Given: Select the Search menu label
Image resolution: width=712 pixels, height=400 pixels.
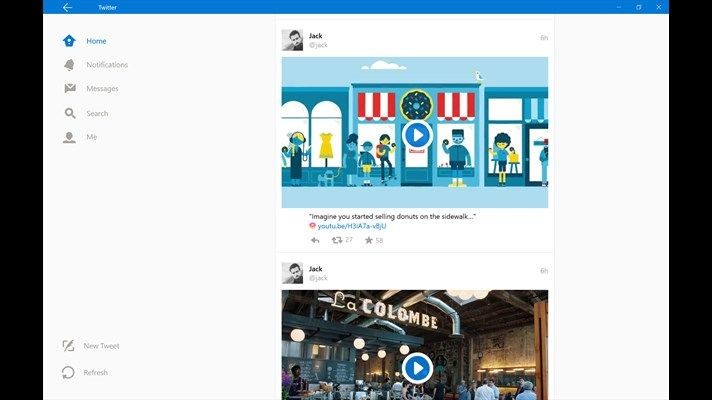Looking at the screenshot, I should click(97, 114).
